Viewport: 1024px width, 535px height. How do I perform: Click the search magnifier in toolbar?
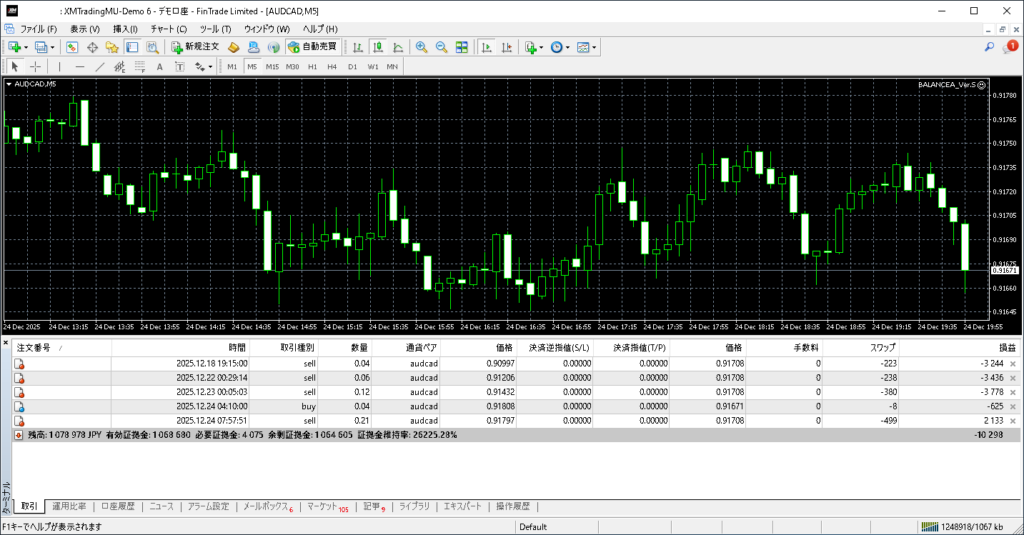tap(989, 47)
